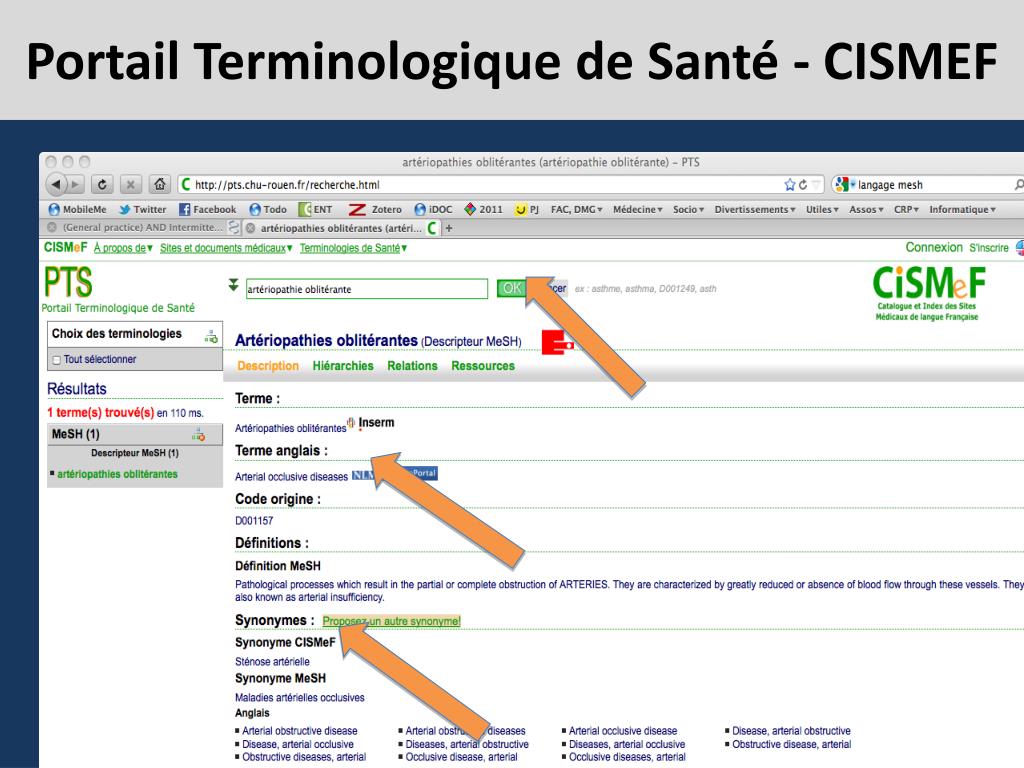
Task: Switch to the Hiérarchies tab
Action: click(343, 366)
